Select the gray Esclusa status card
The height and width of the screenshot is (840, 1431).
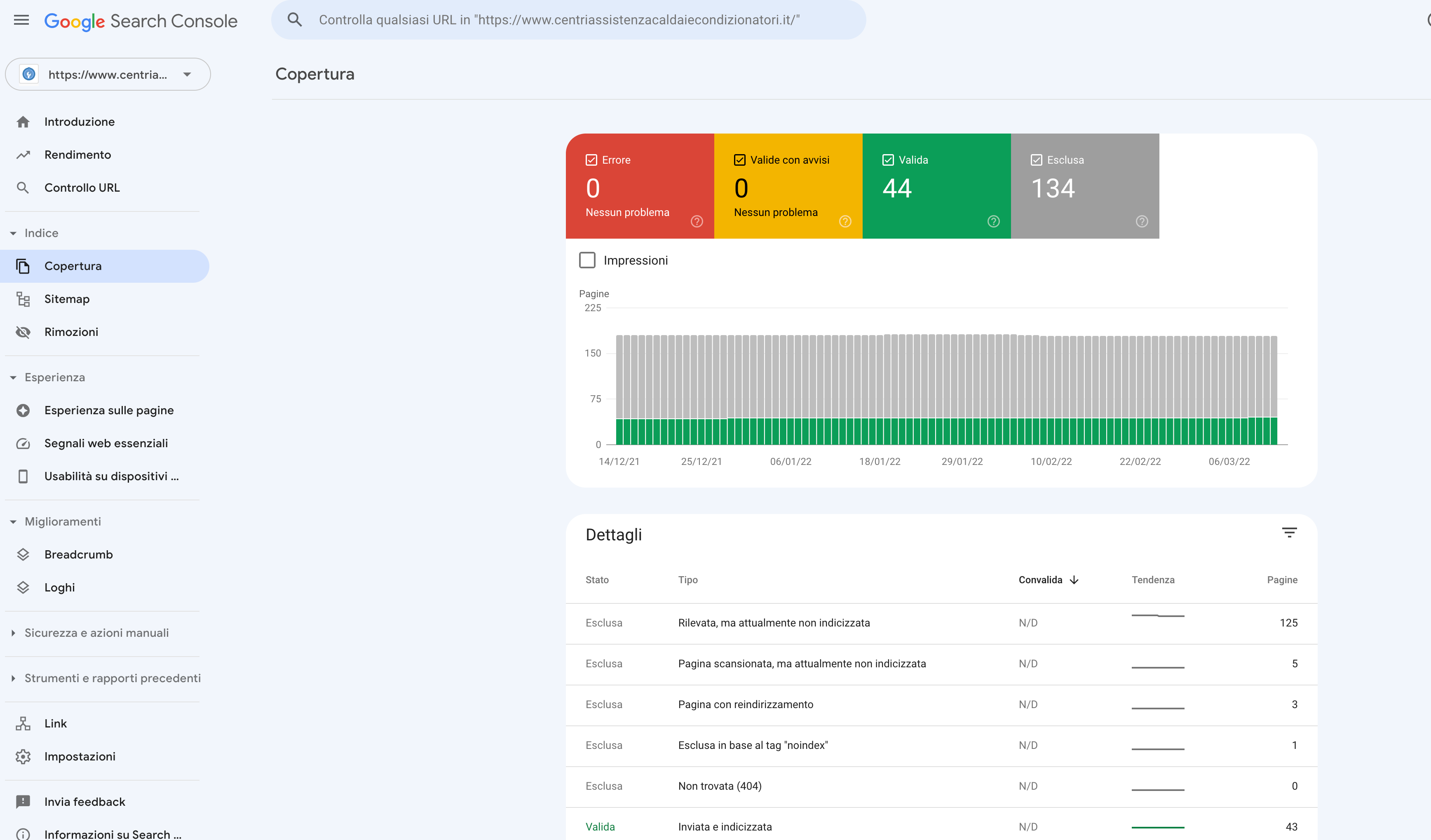pyautogui.click(x=1085, y=186)
